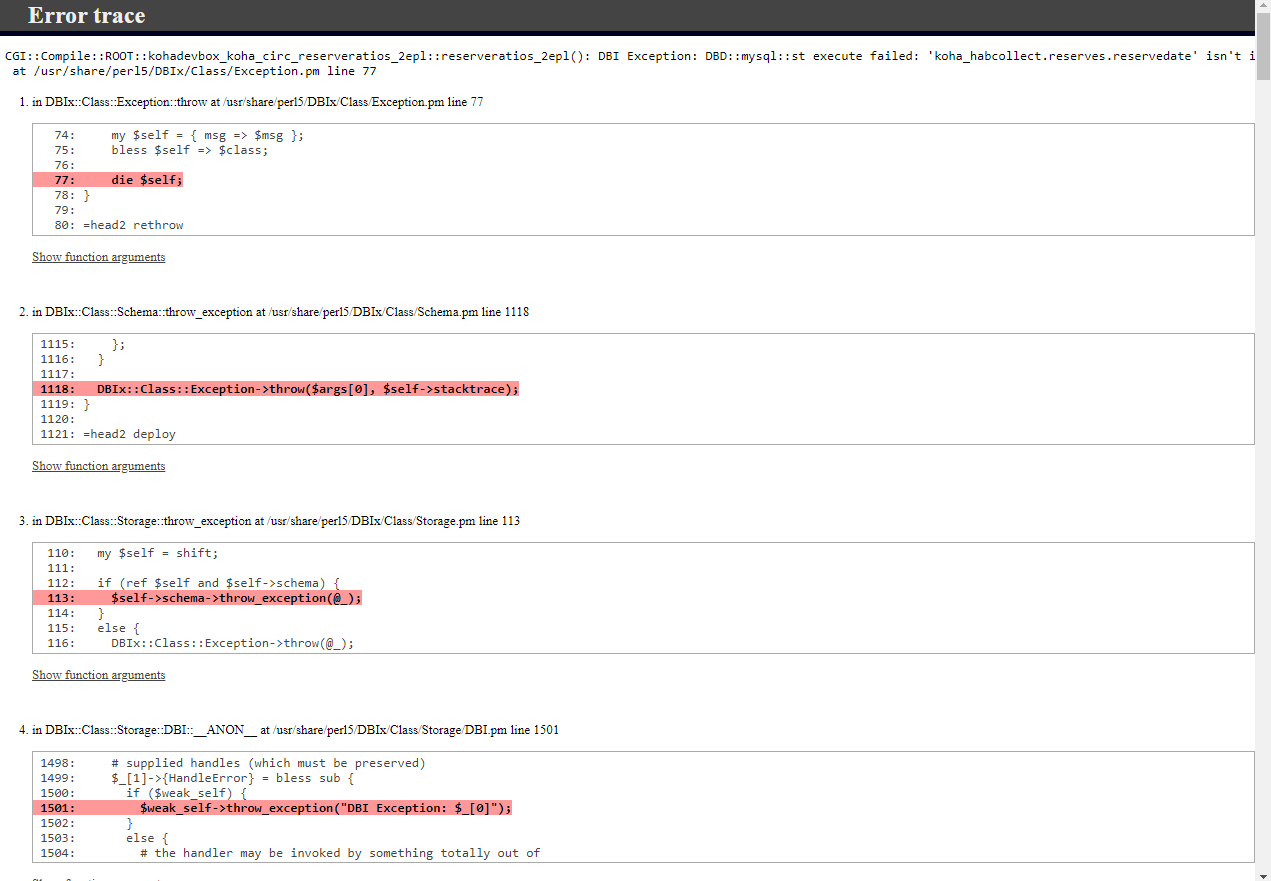Click stack frame 3 Storage::throw_exception heading
Viewport: 1271px width, 881px height.
[276, 521]
